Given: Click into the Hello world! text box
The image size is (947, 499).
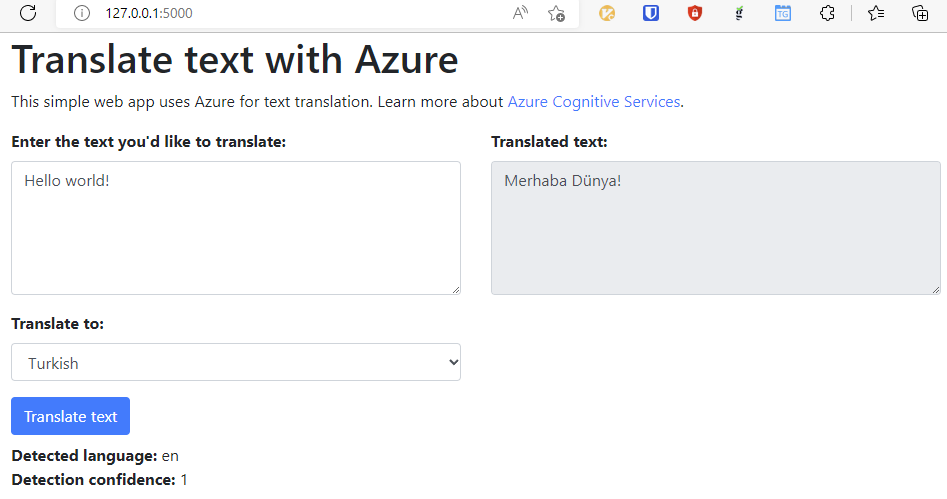Looking at the screenshot, I should click(236, 228).
